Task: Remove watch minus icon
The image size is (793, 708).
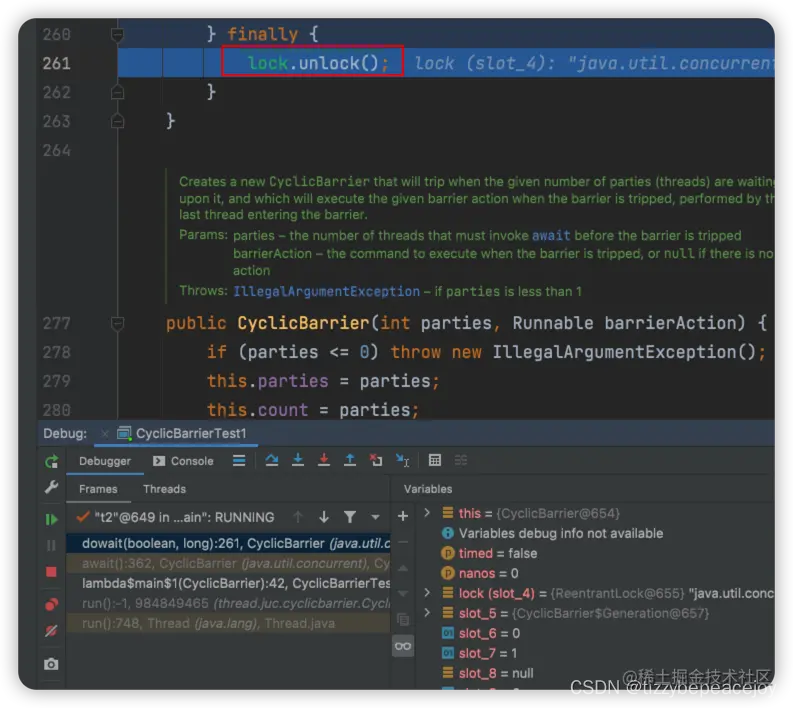Action: tap(403, 542)
